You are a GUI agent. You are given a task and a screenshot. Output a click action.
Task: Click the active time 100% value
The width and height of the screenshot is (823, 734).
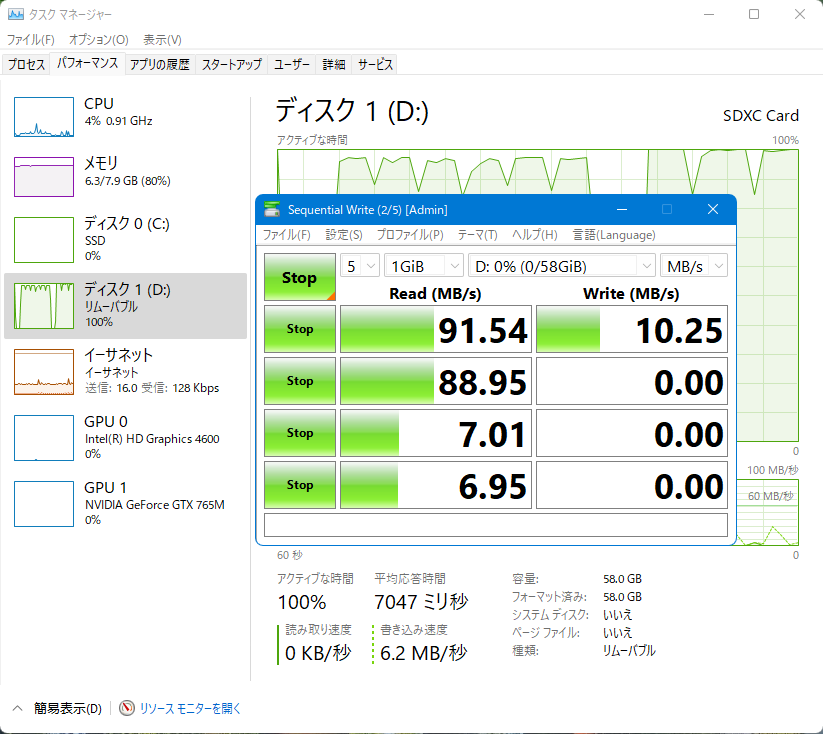click(x=302, y=602)
